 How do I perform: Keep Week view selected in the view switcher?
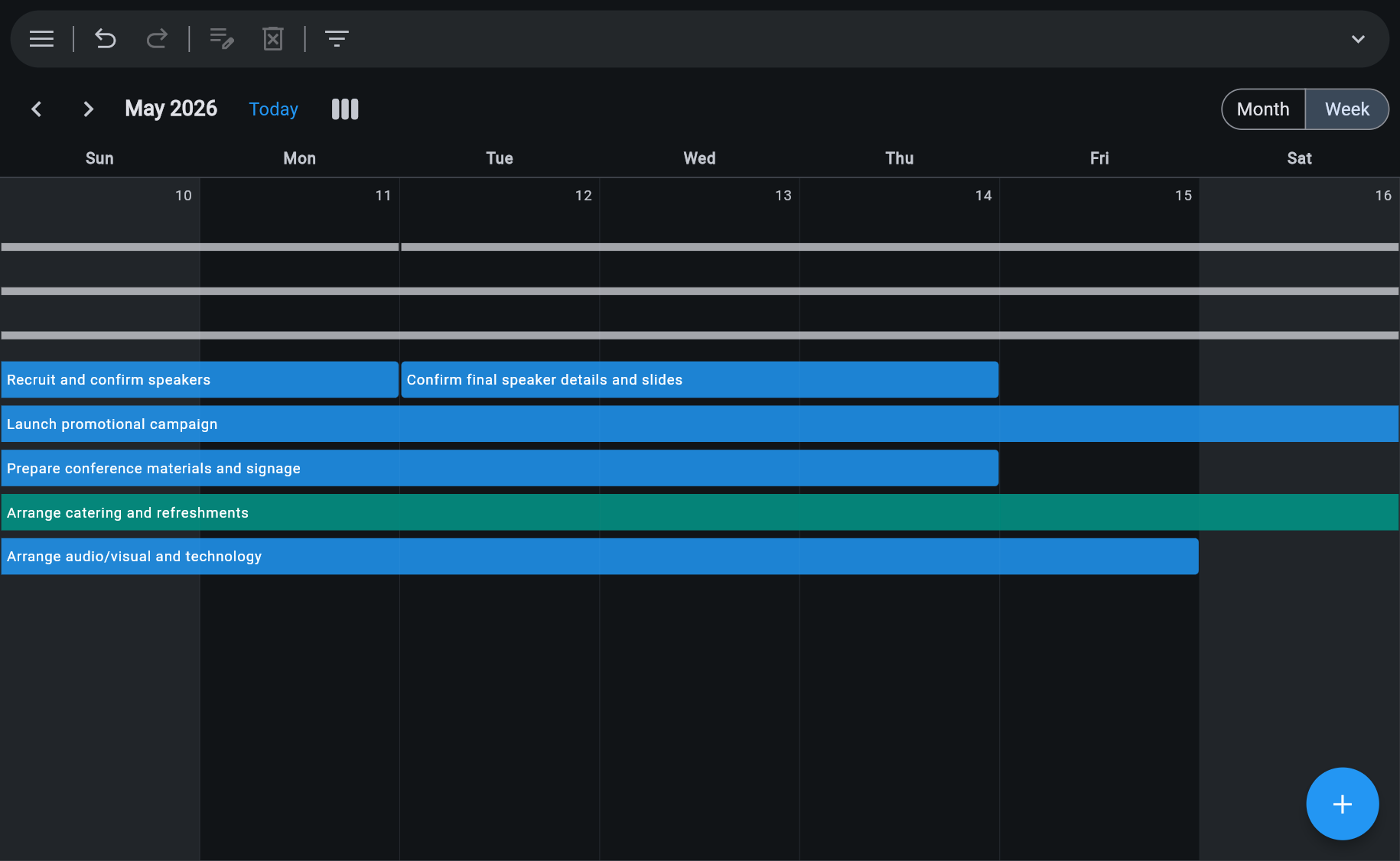1346,109
